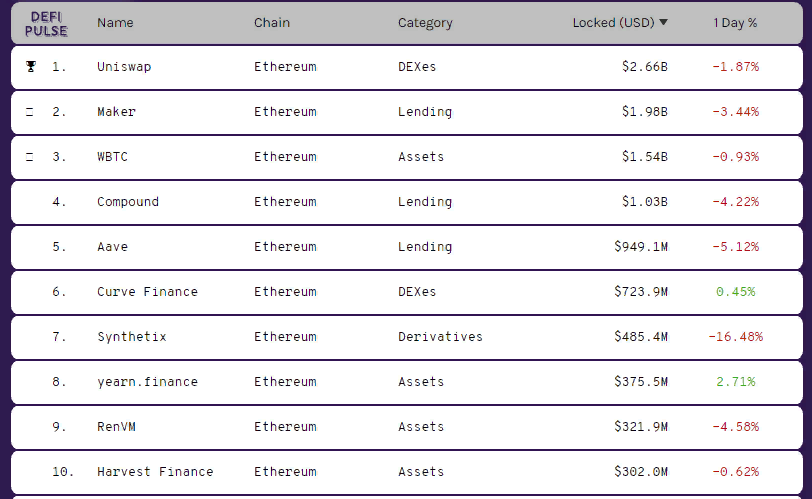Open the yearn.finance entry

[147, 382]
